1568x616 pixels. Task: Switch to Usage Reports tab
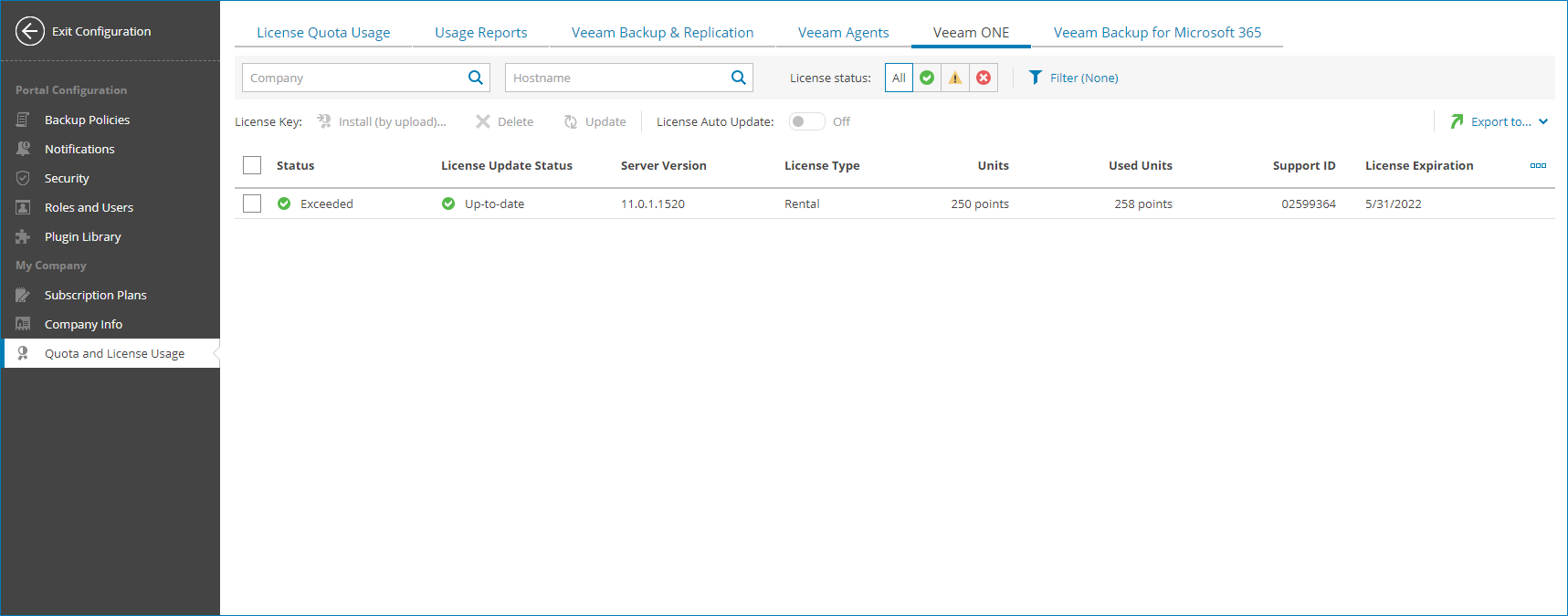[x=481, y=33]
